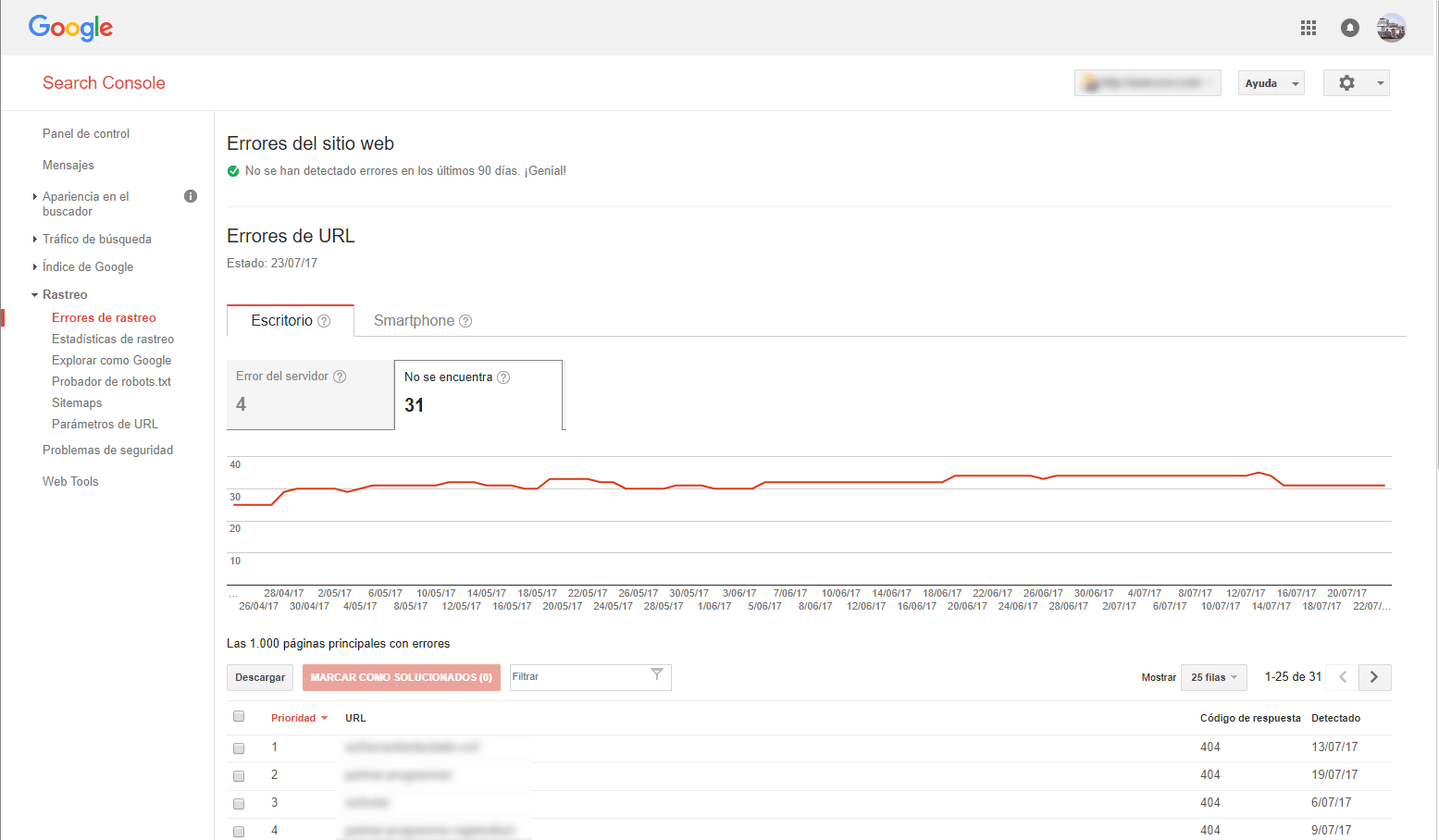This screenshot has height=840, width=1439.
Task: Open the notifications bell icon
Action: pos(1350,28)
